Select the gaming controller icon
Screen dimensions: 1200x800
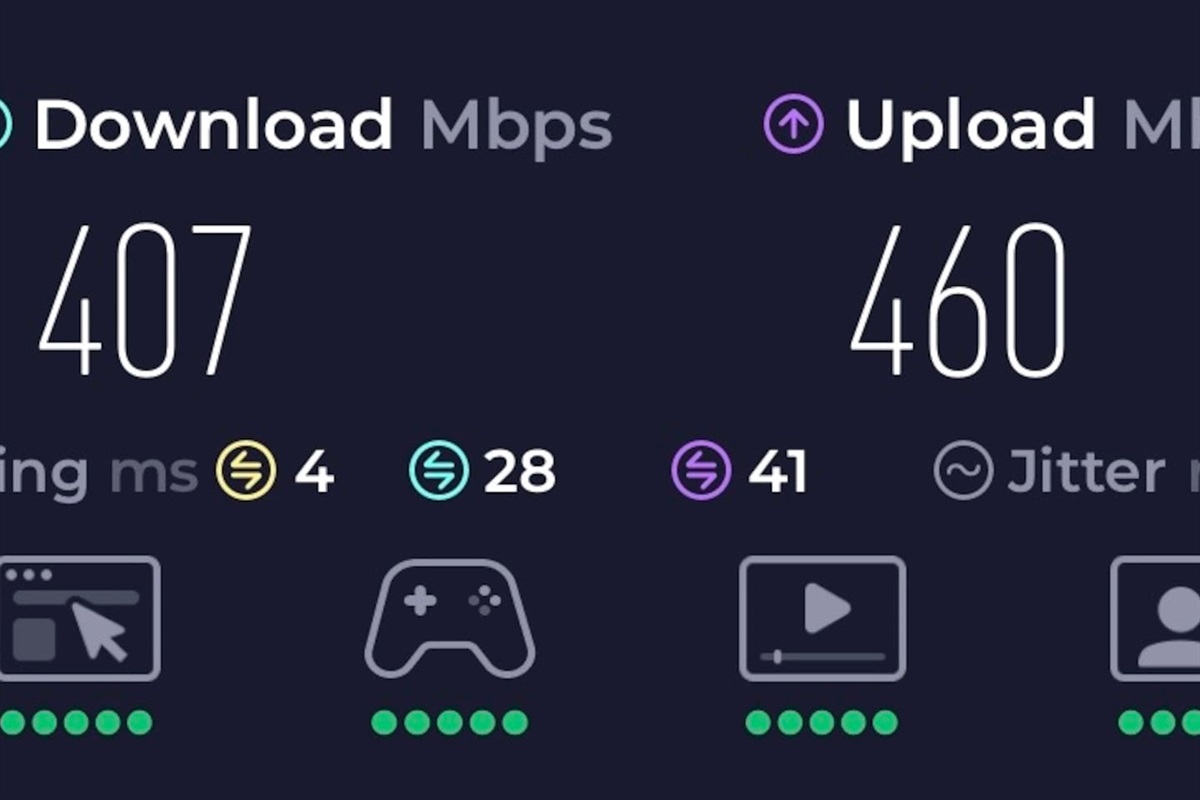click(450, 619)
